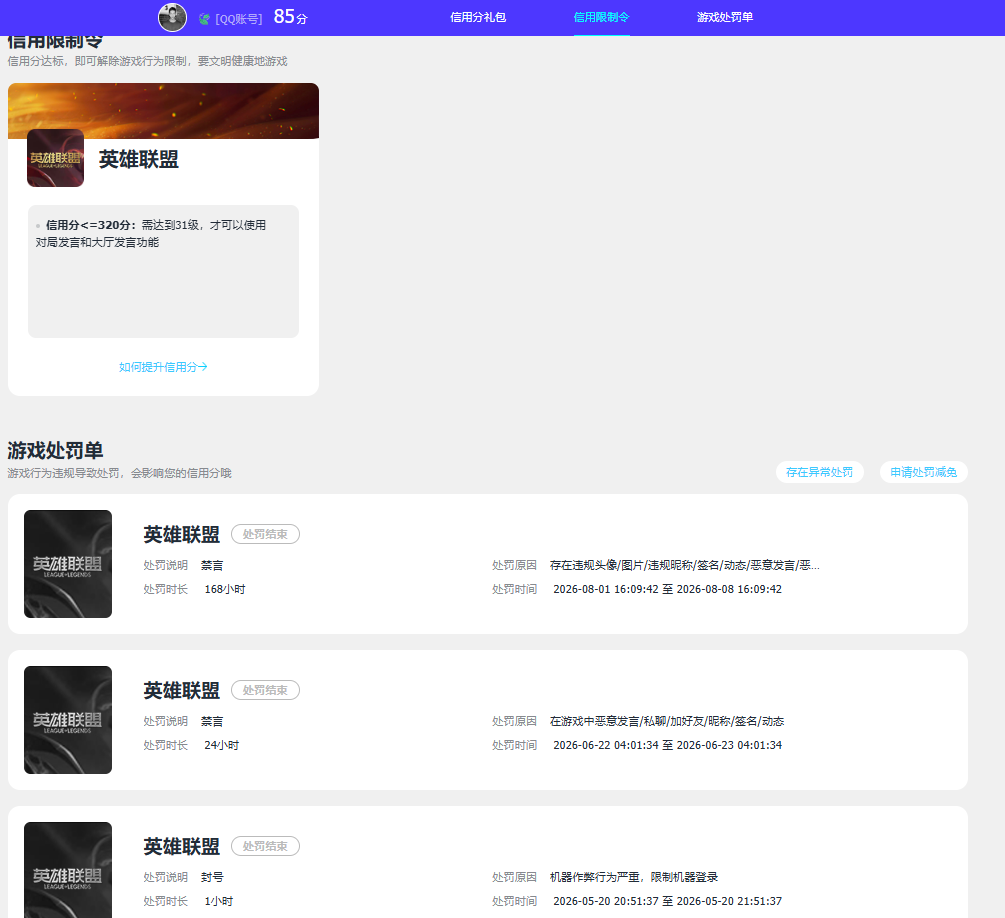1005x918 pixels.
Task: Click game thumbnail of 168小时 penalty
Action: coord(68,563)
